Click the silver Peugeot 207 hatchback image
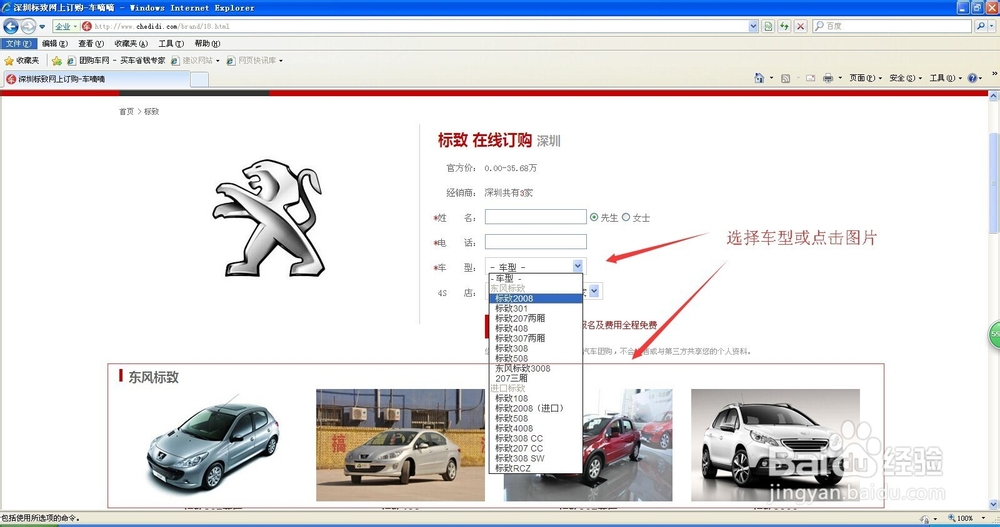 pos(213,445)
